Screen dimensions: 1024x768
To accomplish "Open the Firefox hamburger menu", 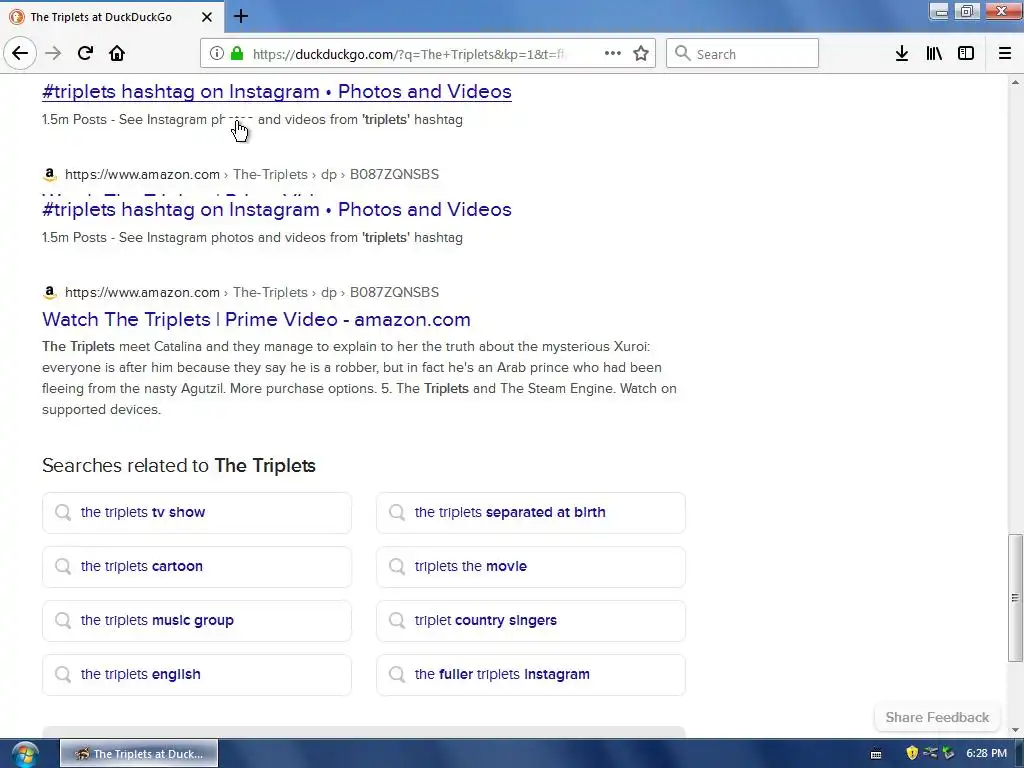I will [x=1005, y=54].
